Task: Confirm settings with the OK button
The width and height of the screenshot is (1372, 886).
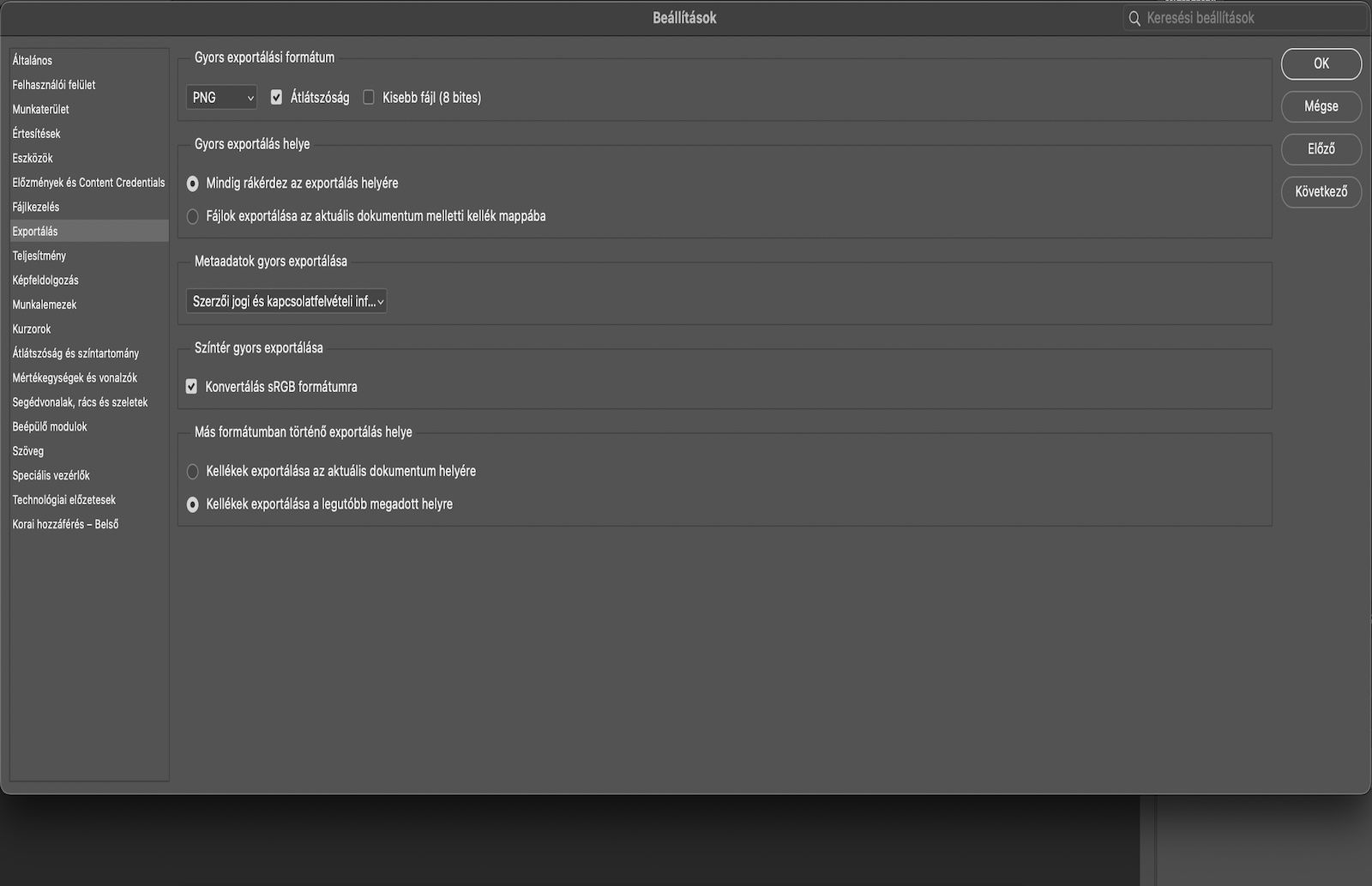Action: [1321, 63]
